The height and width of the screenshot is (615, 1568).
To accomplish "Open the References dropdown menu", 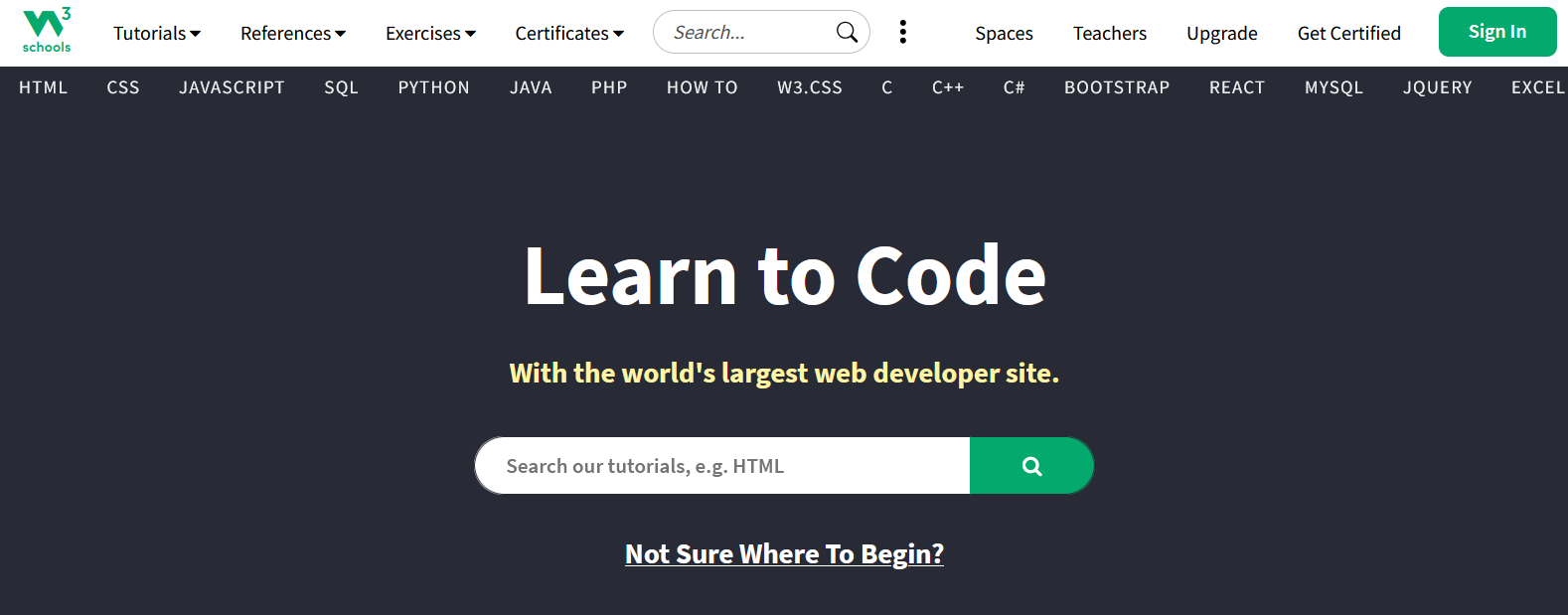I will pos(293,34).
